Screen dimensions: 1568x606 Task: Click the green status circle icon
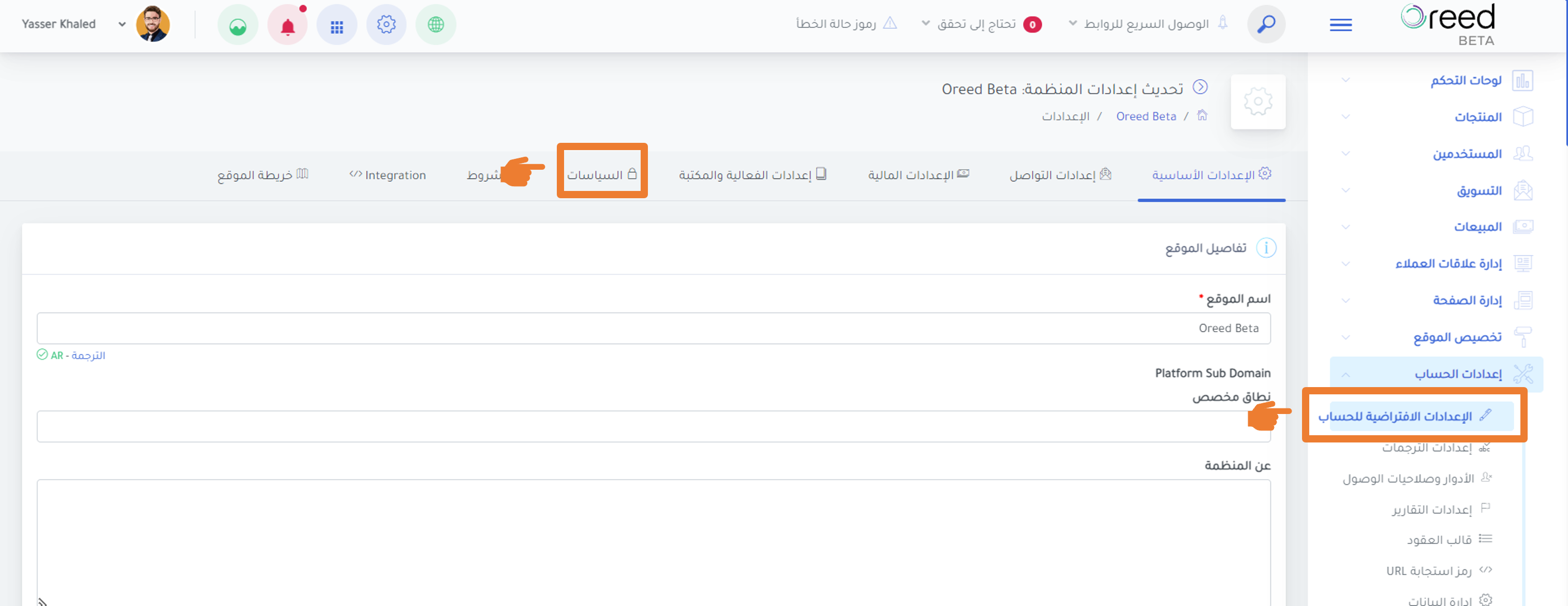pos(238,25)
